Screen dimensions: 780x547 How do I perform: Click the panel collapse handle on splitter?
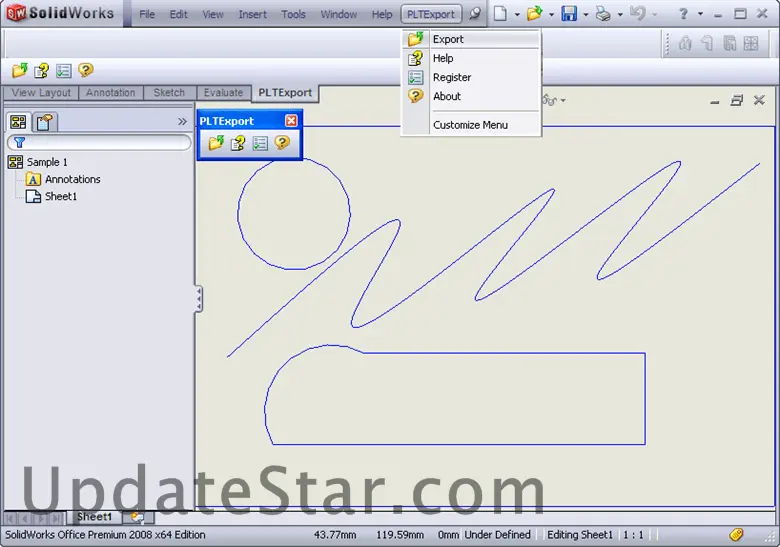(x=198, y=298)
